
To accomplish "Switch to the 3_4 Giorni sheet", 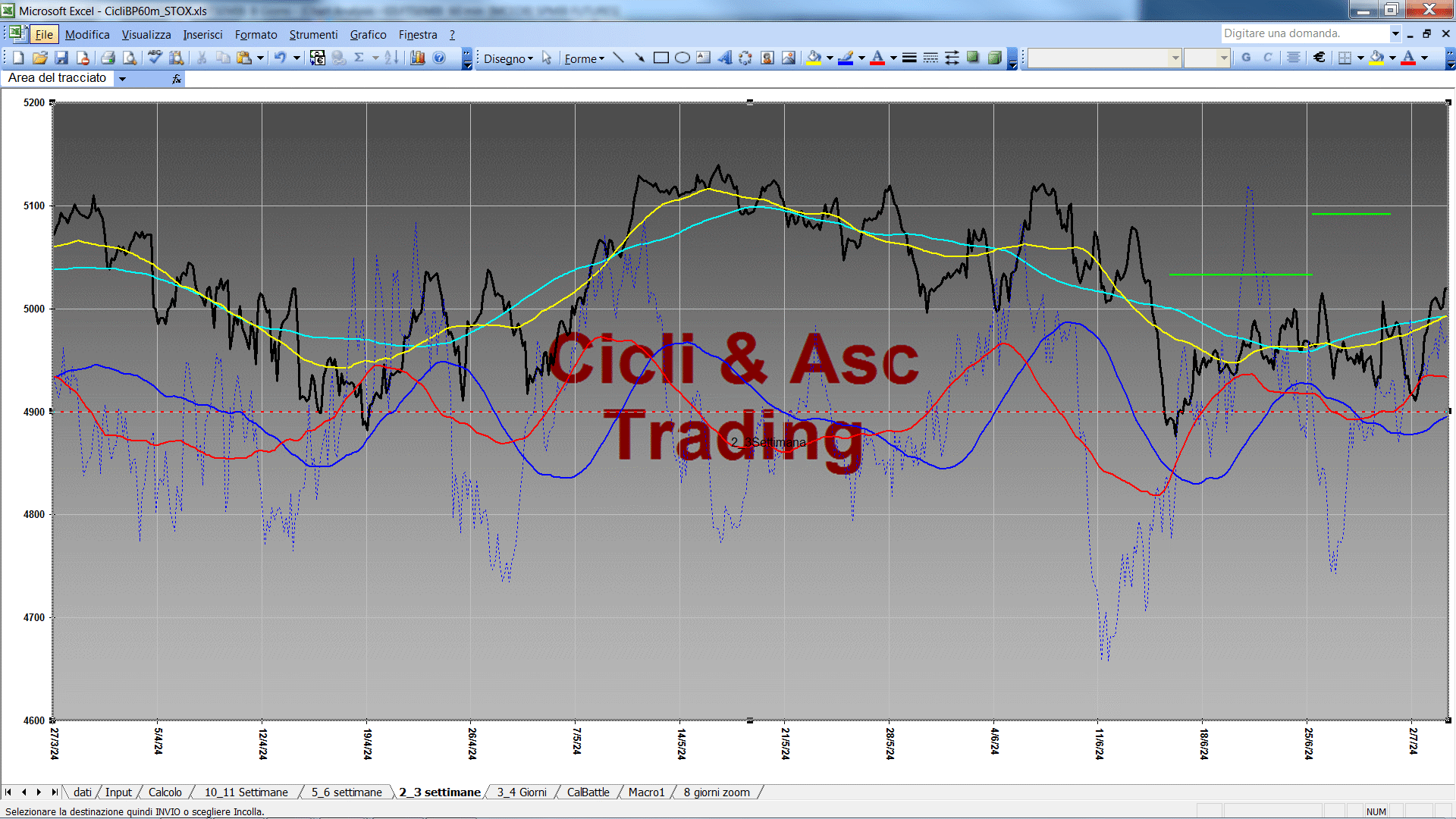I will (522, 792).
